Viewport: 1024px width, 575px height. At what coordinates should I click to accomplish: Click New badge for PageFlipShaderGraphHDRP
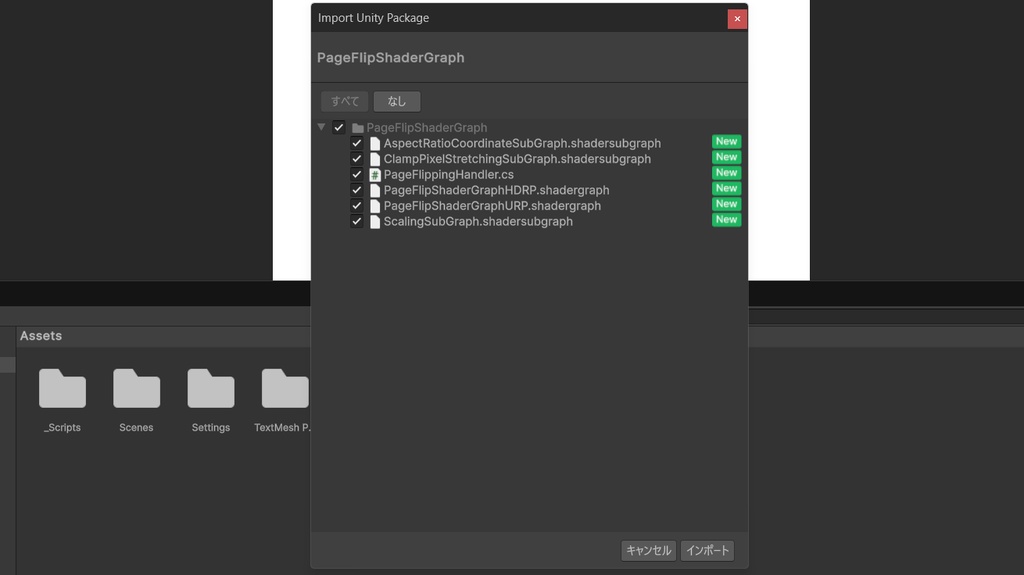coord(726,188)
